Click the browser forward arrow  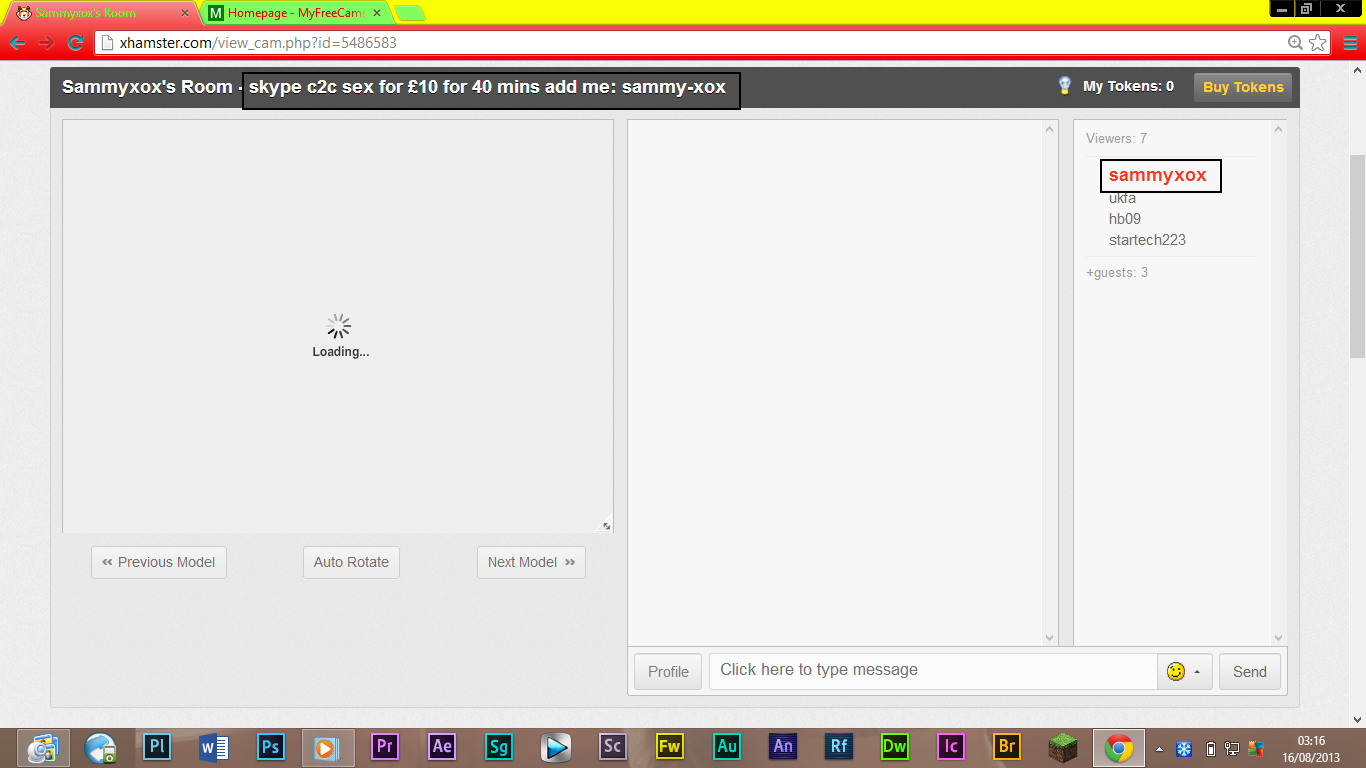pyautogui.click(x=46, y=43)
